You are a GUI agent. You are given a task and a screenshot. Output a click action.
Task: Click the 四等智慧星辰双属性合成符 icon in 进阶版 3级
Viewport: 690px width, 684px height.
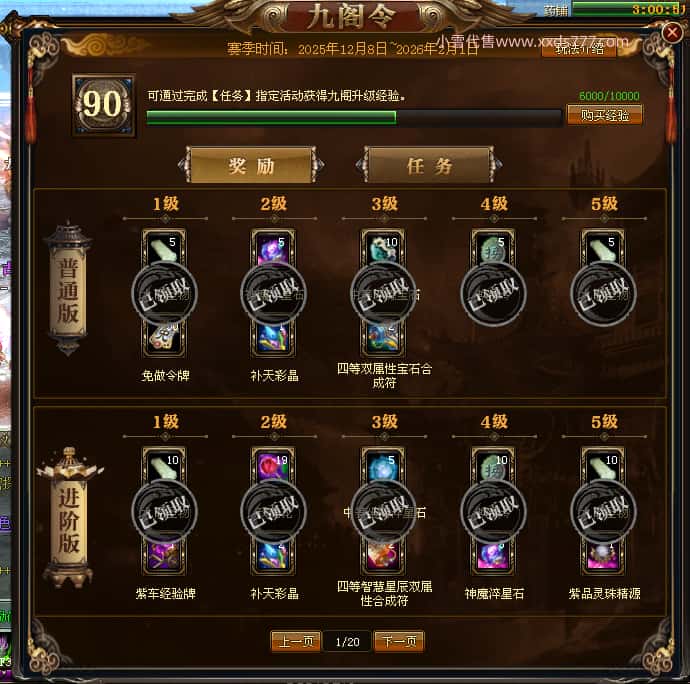point(383,556)
